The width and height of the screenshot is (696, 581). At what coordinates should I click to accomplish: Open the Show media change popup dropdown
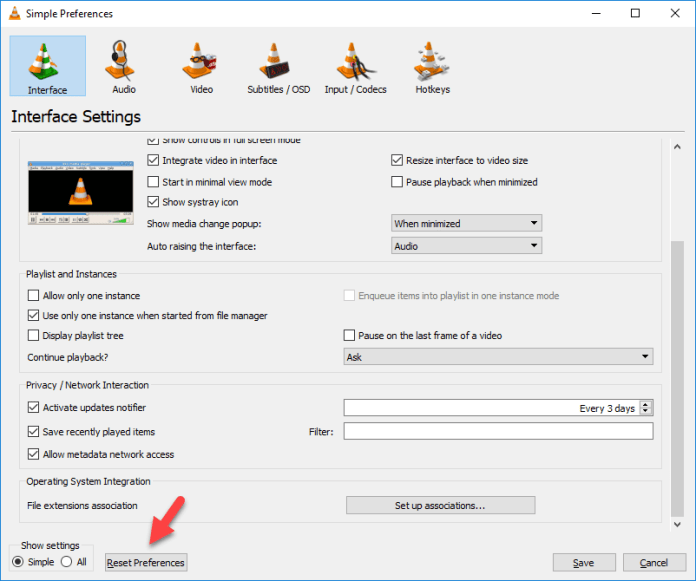pyautogui.click(x=466, y=224)
